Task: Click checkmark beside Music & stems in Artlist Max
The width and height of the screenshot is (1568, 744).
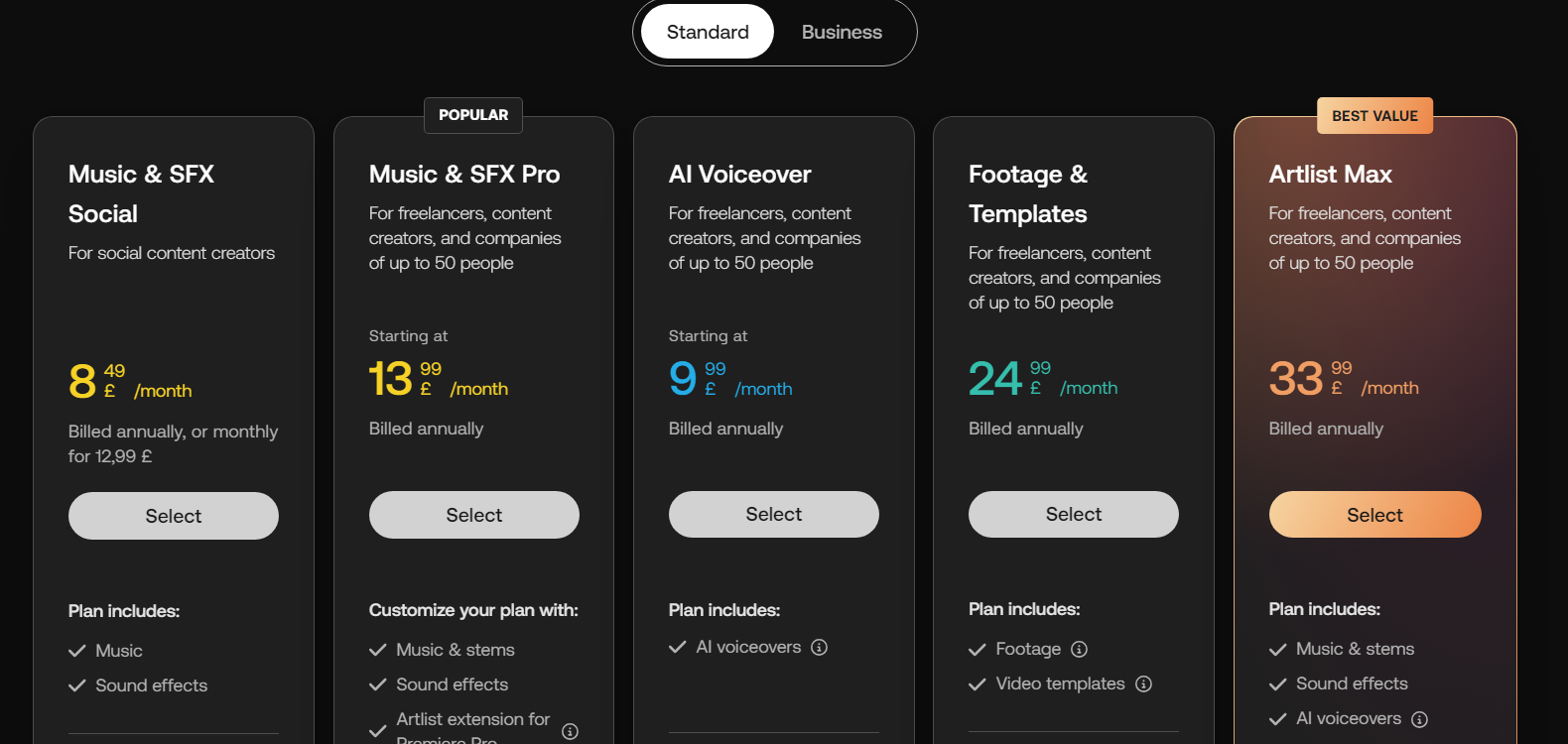Action: pyautogui.click(x=1278, y=650)
